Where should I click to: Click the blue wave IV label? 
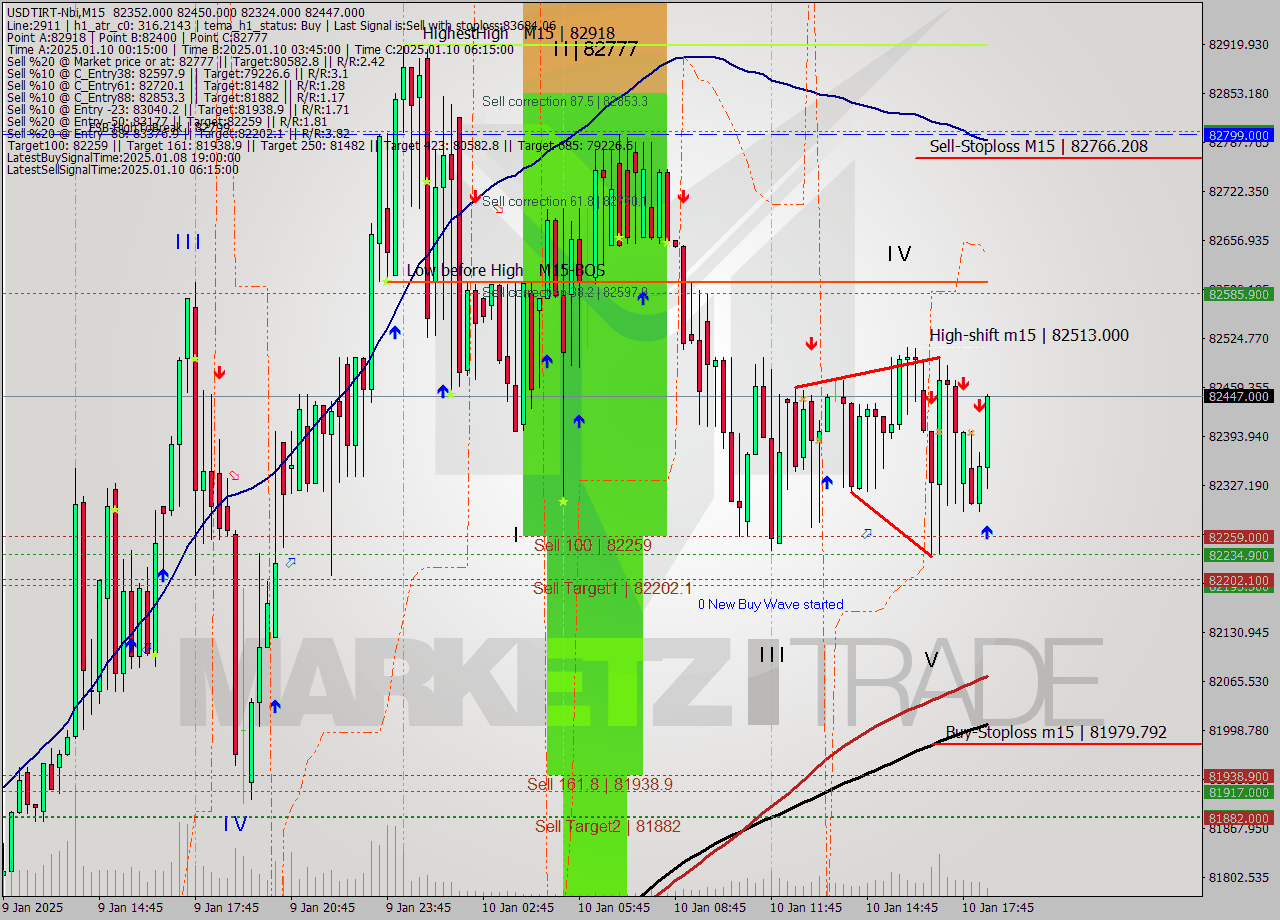point(235,824)
